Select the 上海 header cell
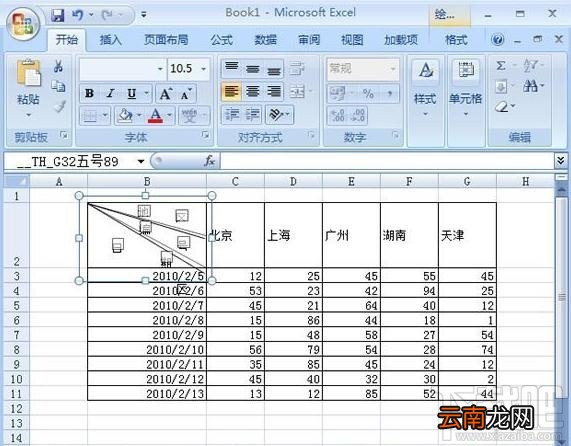571x446 pixels. coord(294,235)
